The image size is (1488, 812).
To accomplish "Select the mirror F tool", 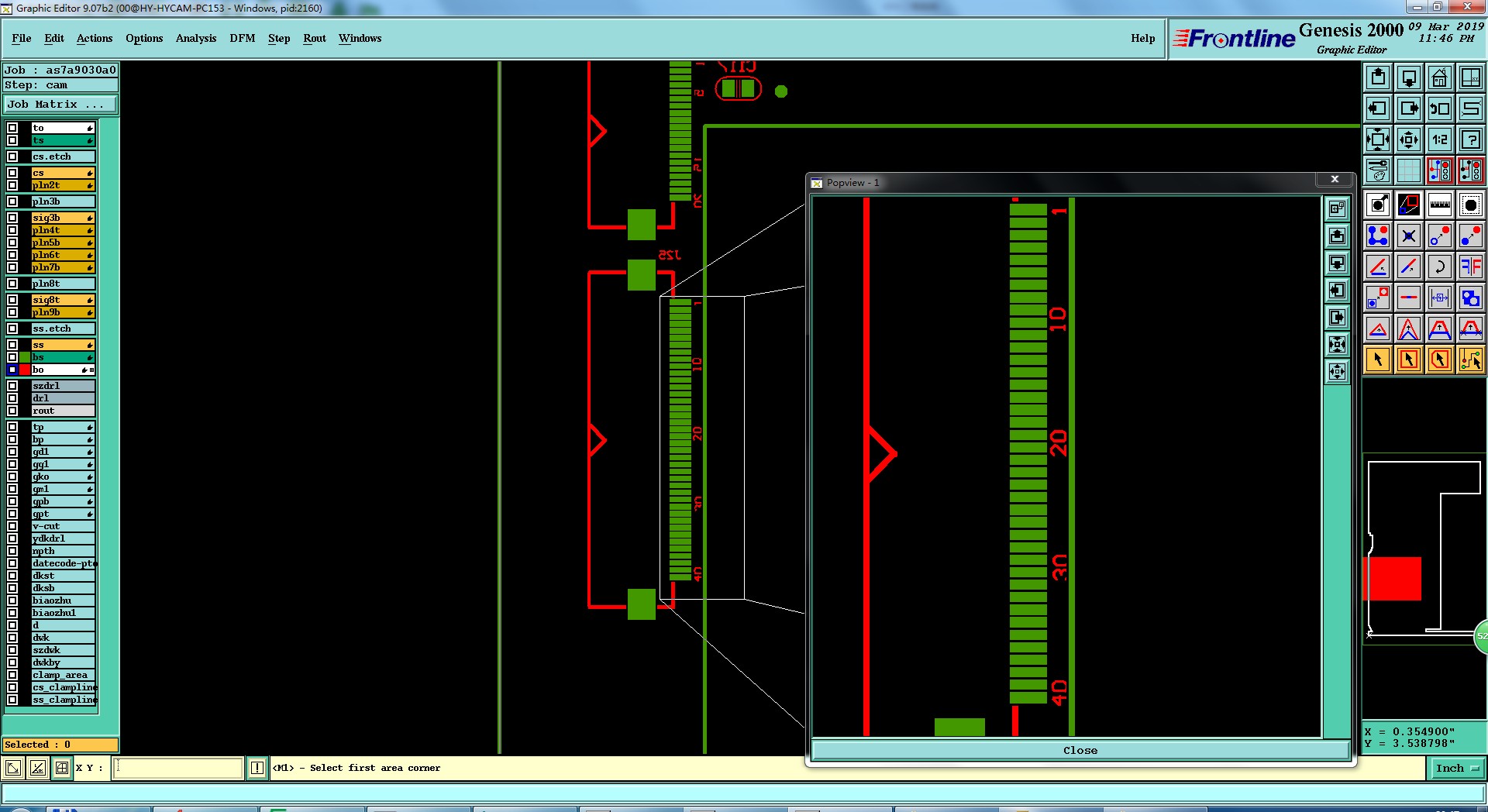I will [x=1471, y=267].
